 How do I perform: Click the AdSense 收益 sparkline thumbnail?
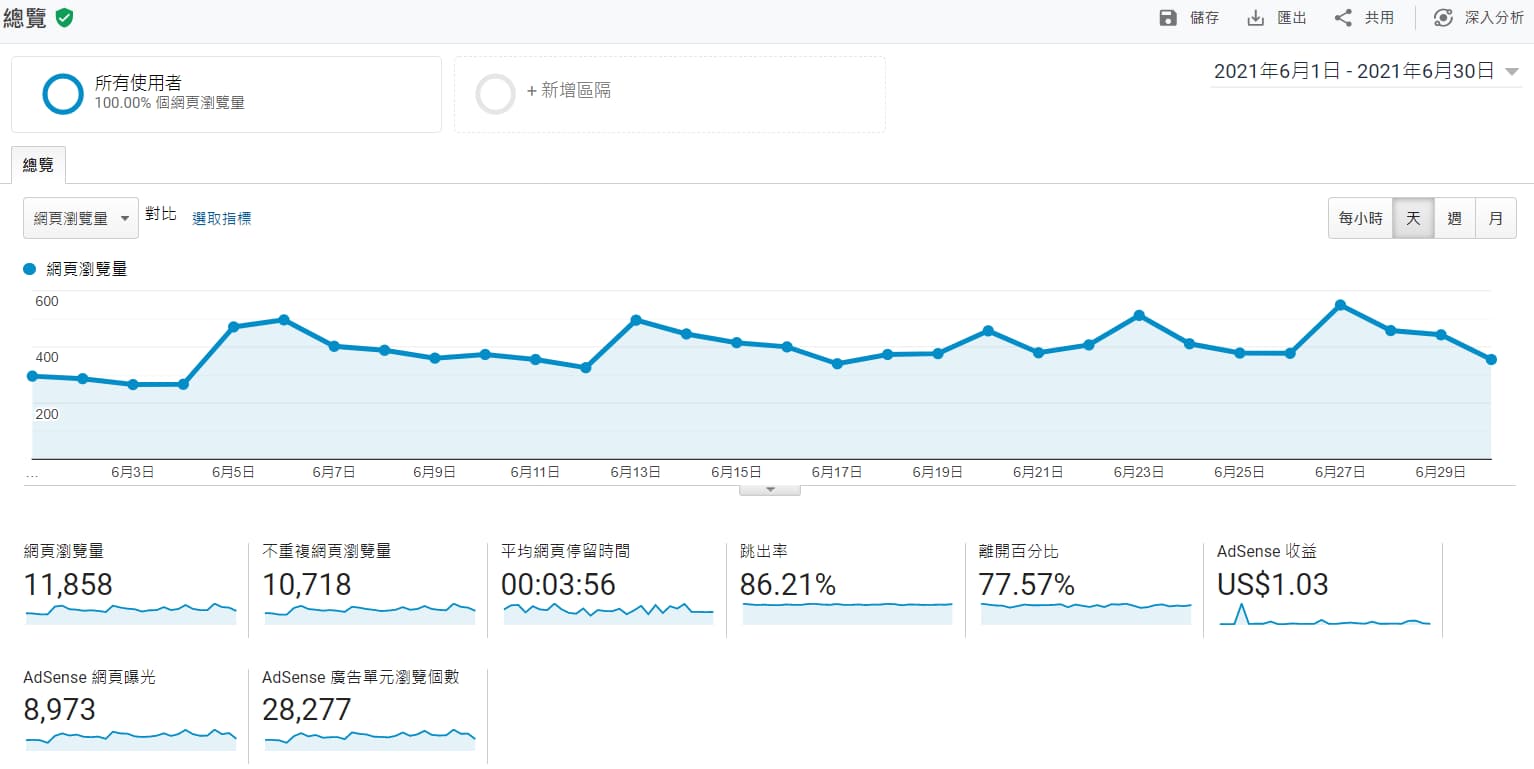[1324, 615]
